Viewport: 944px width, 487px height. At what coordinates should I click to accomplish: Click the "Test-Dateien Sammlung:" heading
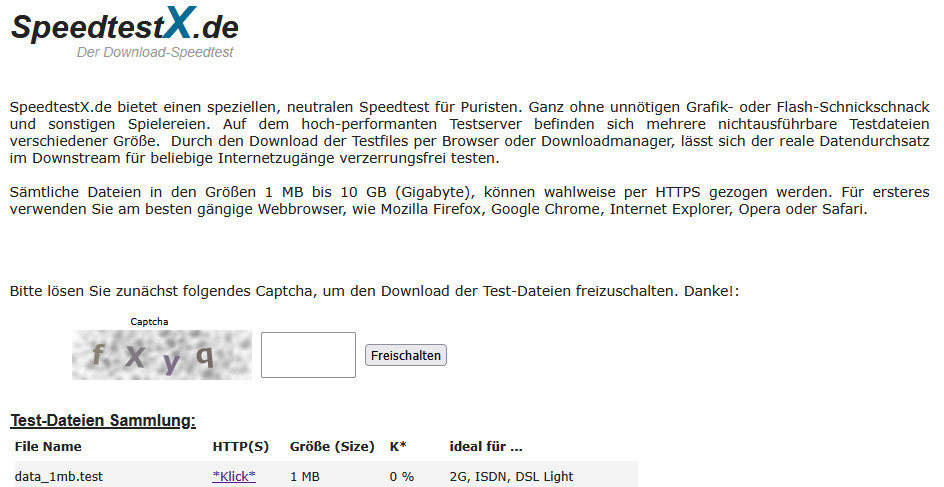[103, 420]
